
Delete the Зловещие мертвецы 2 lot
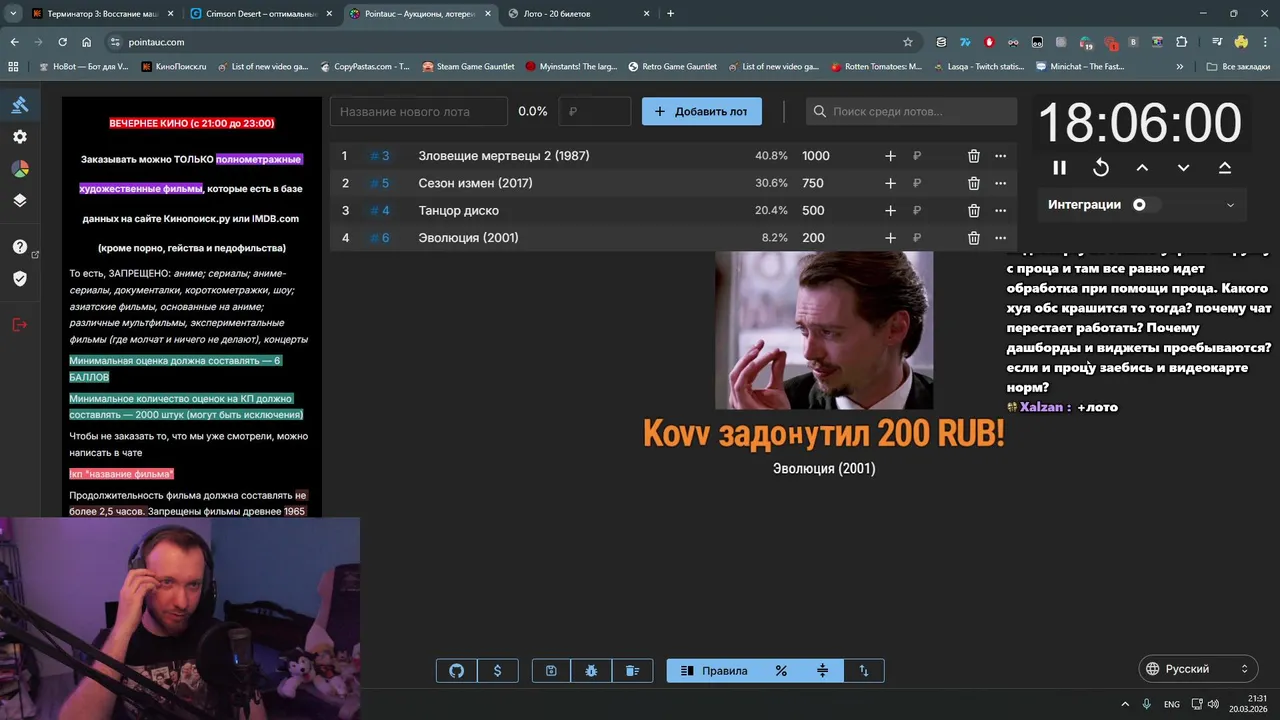973,156
